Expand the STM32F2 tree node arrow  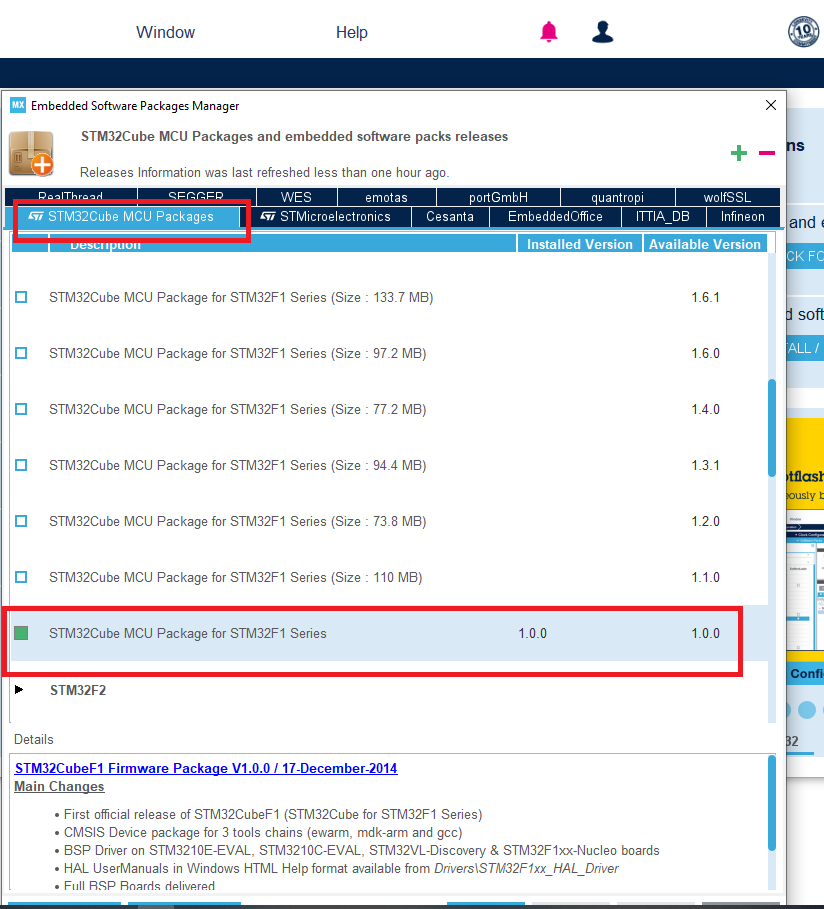click(19, 690)
